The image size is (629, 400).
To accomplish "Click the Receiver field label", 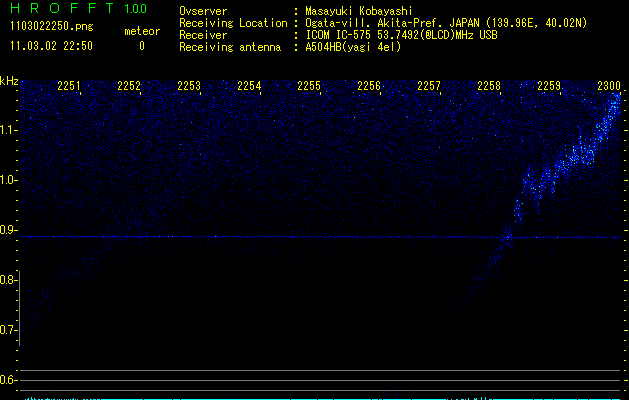I will 203,35.
